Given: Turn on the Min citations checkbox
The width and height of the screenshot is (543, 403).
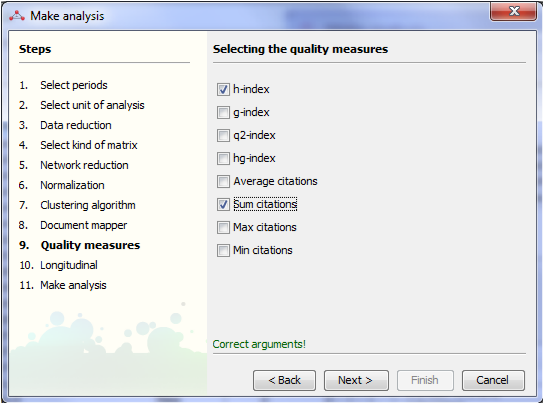Looking at the screenshot, I should pyautogui.click(x=223, y=250).
